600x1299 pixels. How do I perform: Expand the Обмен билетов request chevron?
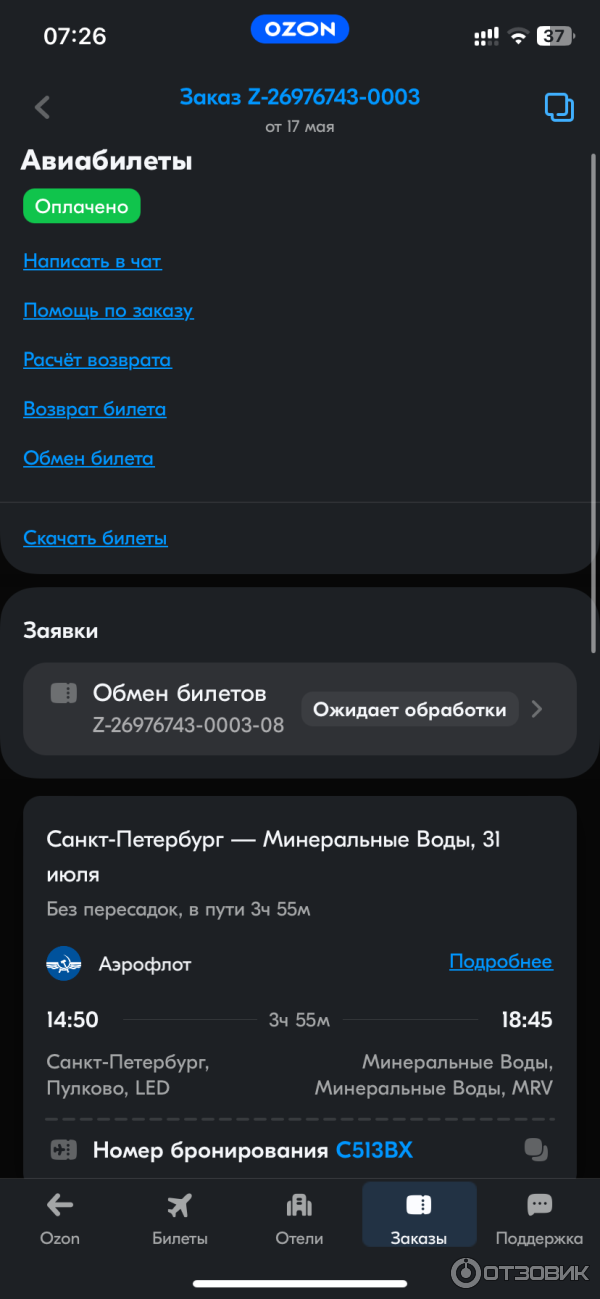pyautogui.click(x=538, y=709)
